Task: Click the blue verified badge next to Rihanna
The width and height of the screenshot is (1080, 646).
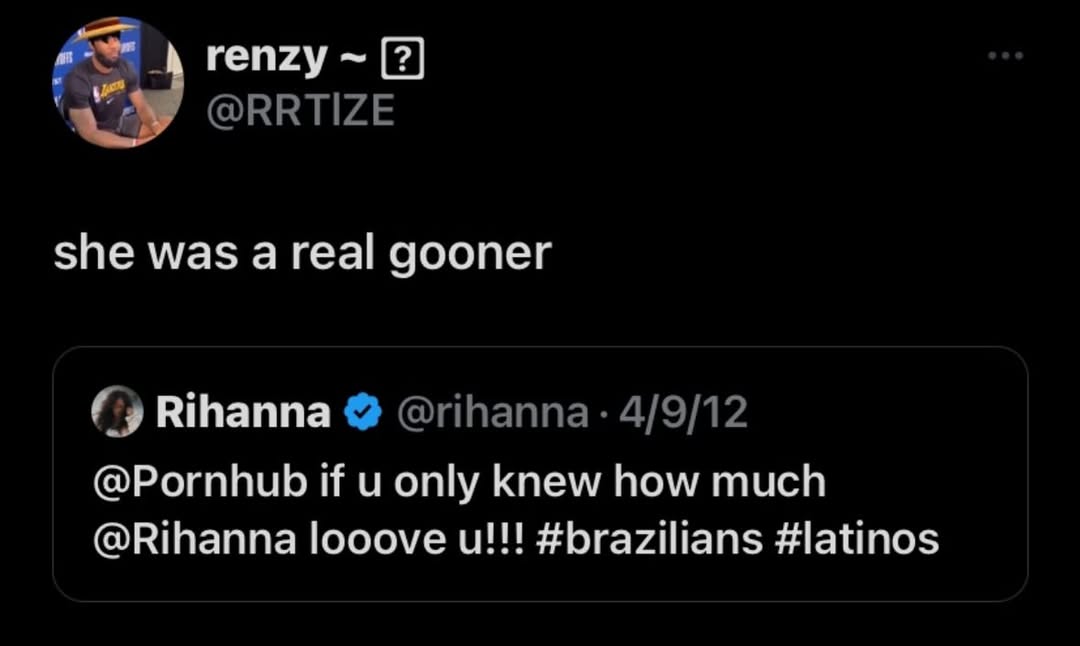Action: click(x=362, y=412)
